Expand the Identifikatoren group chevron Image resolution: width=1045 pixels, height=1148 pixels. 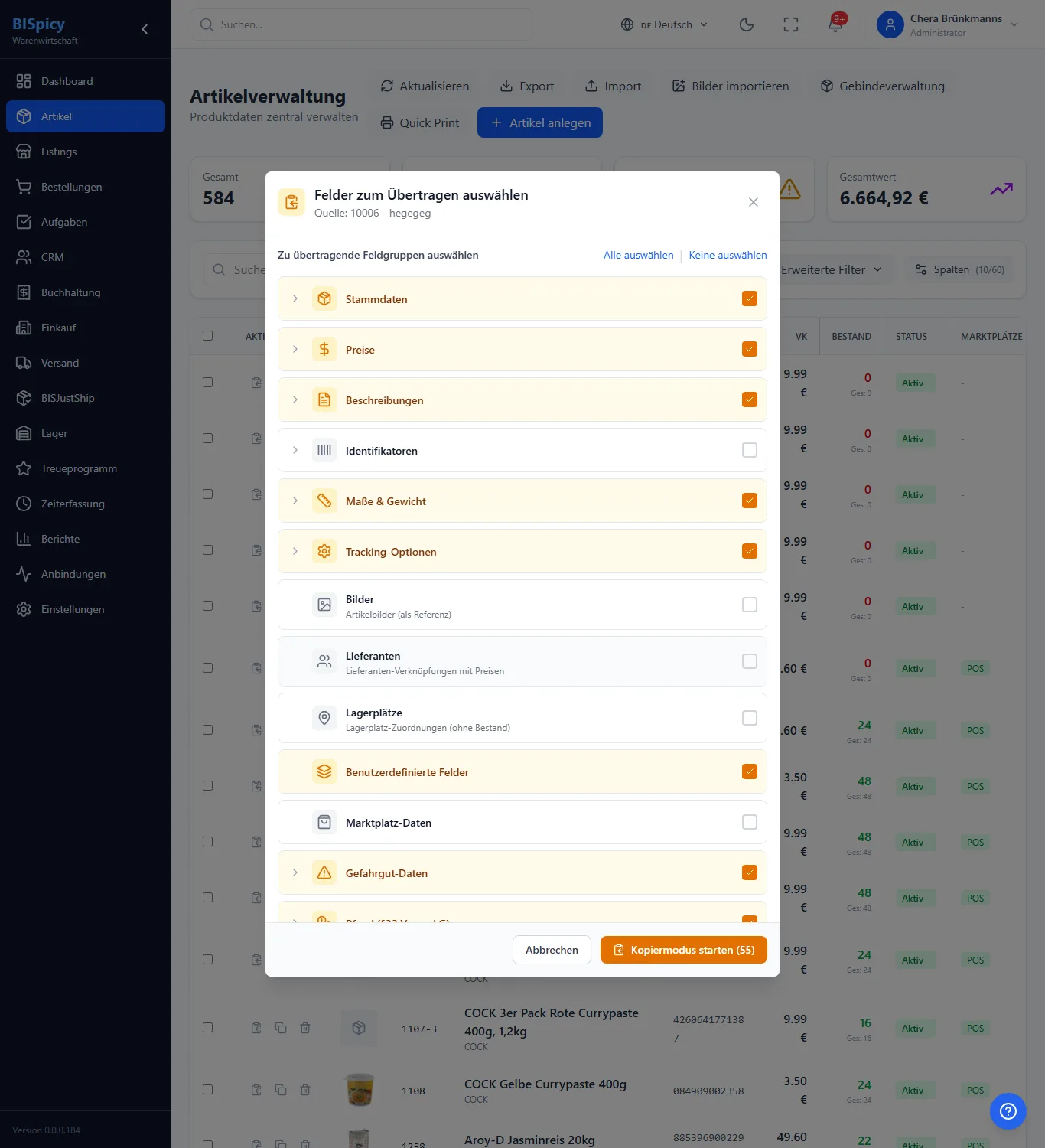pyautogui.click(x=295, y=450)
